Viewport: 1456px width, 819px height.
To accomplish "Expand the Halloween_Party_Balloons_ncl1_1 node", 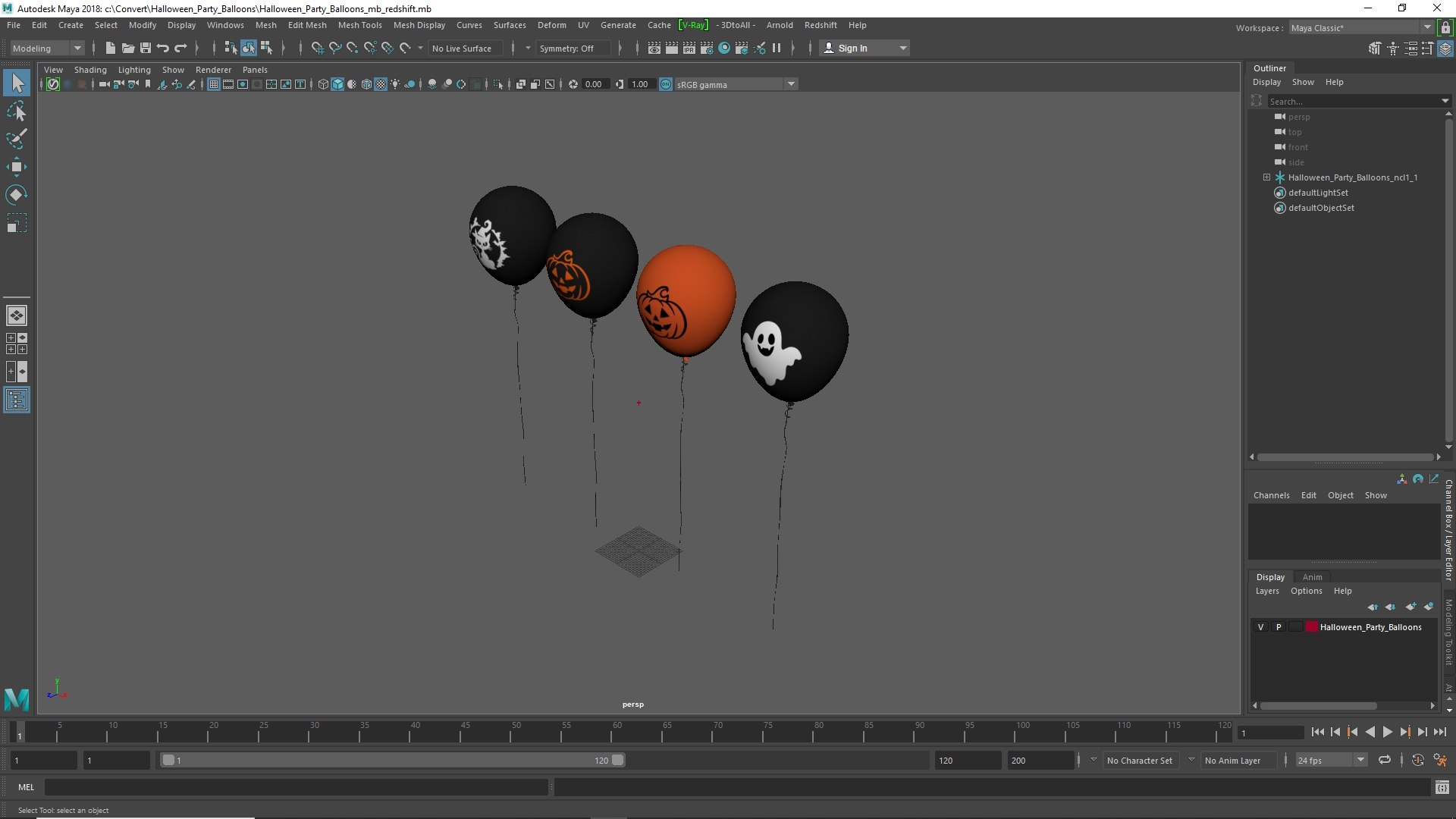I will tap(1266, 177).
